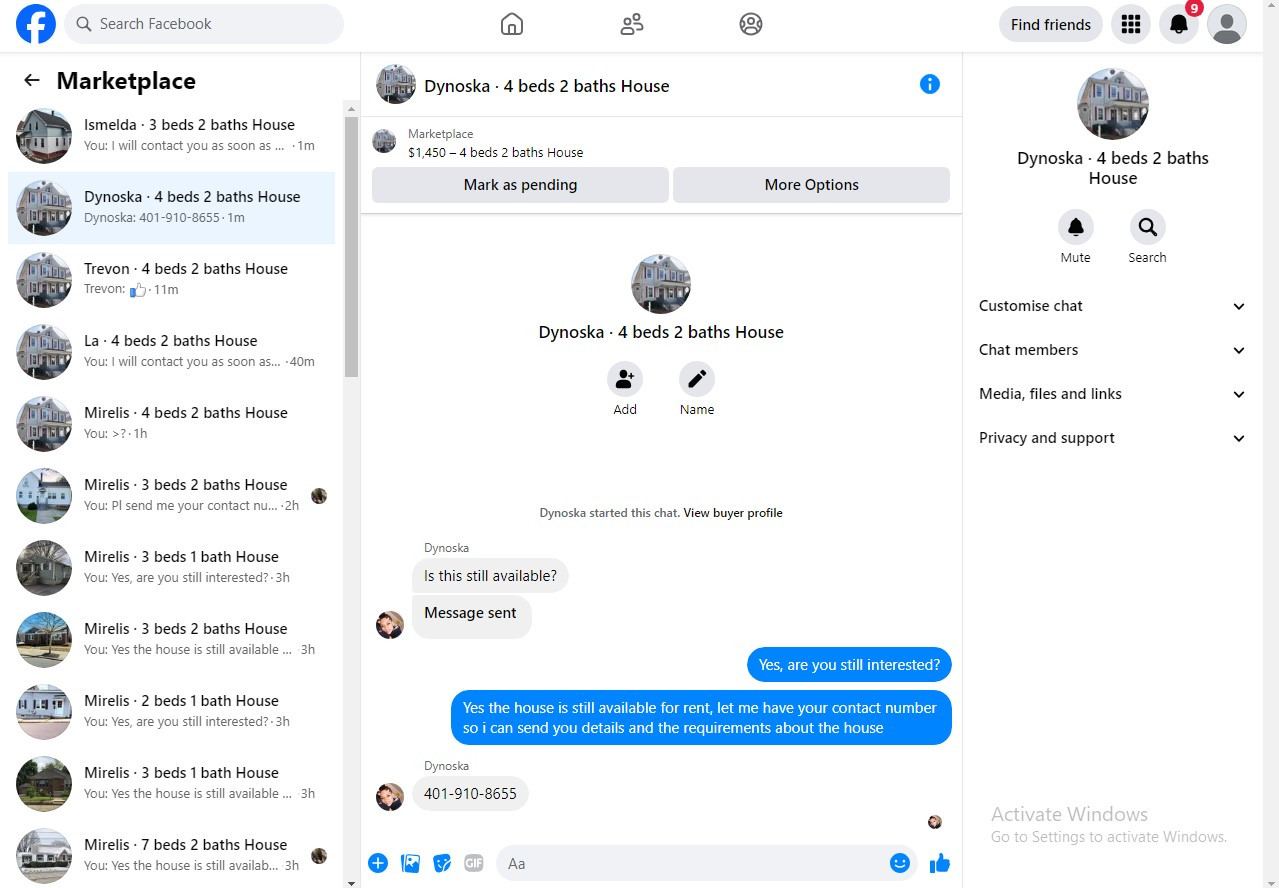Open the Groups icon in top navigation

[751, 24]
